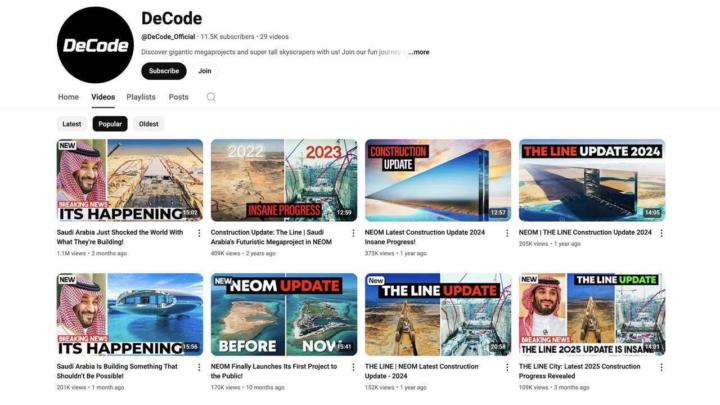The height and width of the screenshot is (405, 720).
Task: Open more options for 'NEOM Finally Launches Its First Project'
Action: (x=353, y=367)
